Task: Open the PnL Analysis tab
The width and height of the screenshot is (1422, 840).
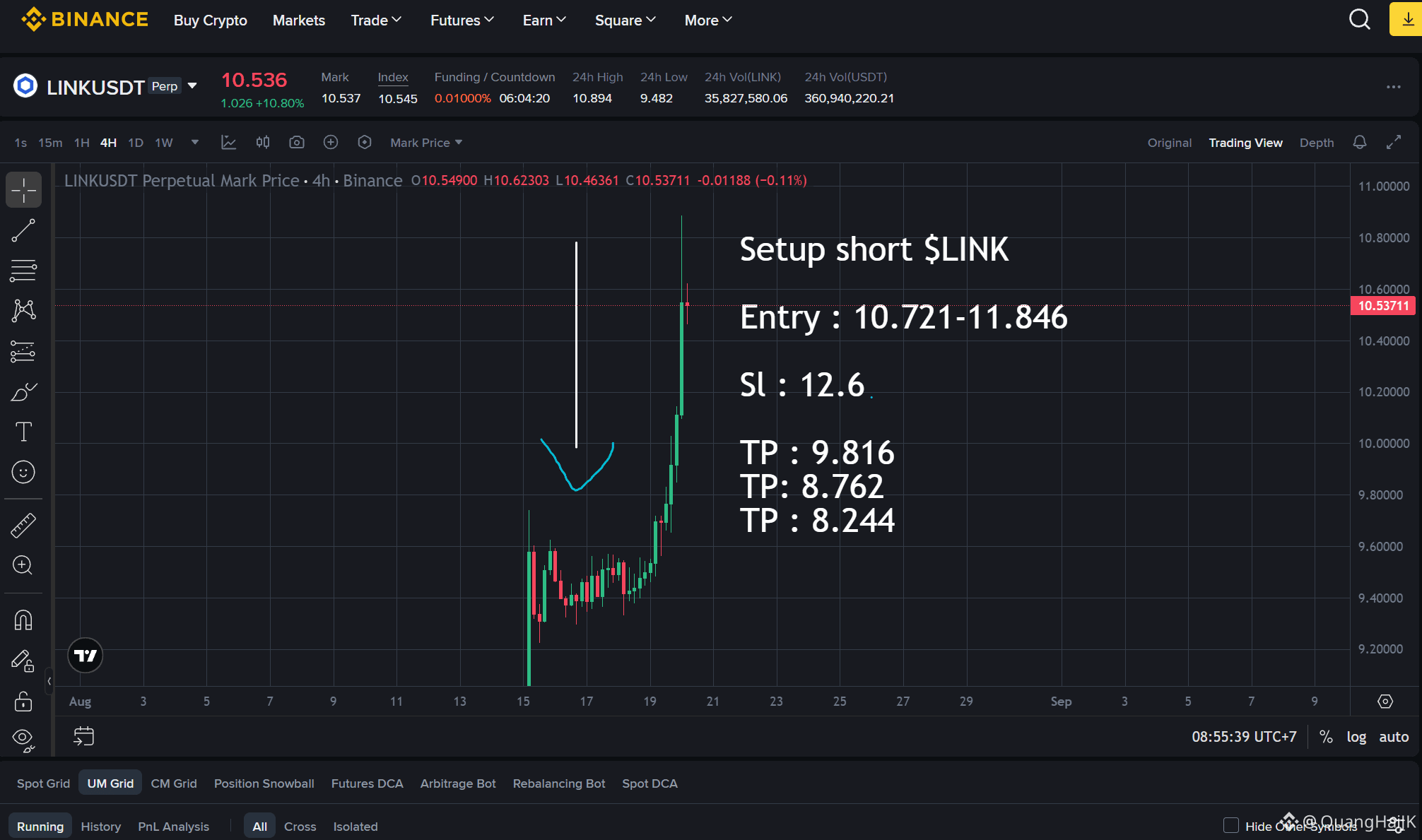Action: pos(174,827)
